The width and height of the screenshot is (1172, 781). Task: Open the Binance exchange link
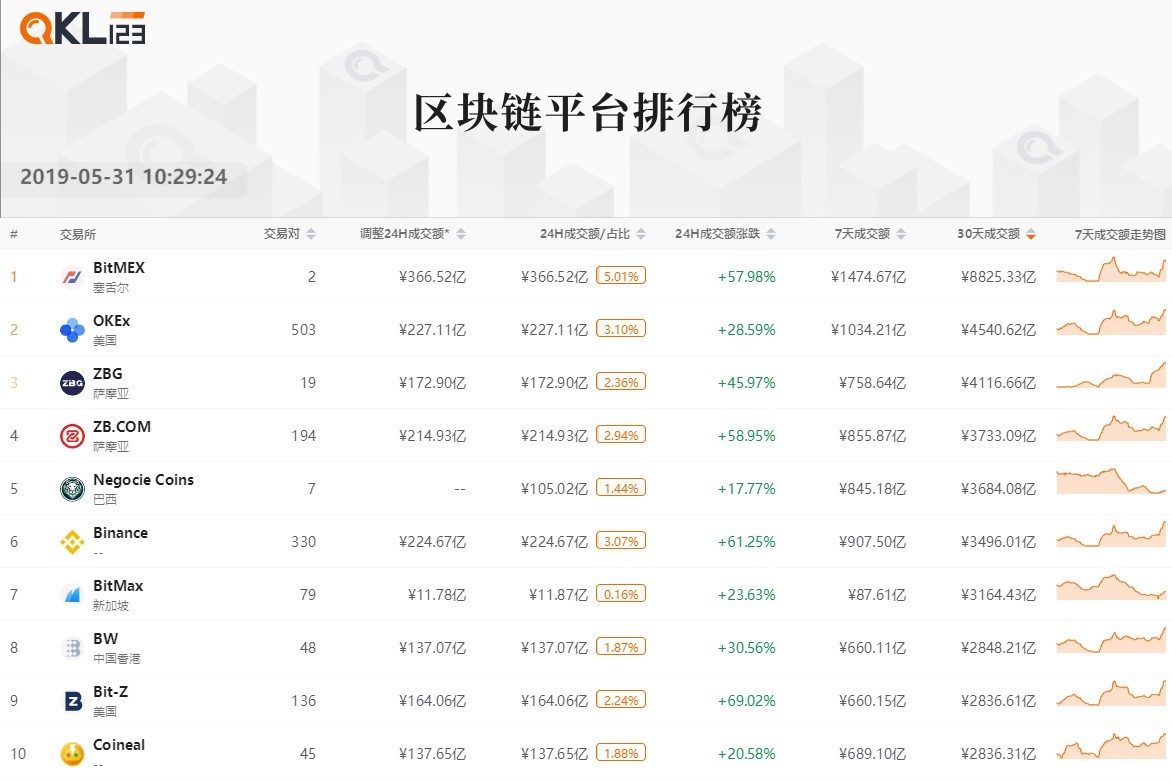120,533
